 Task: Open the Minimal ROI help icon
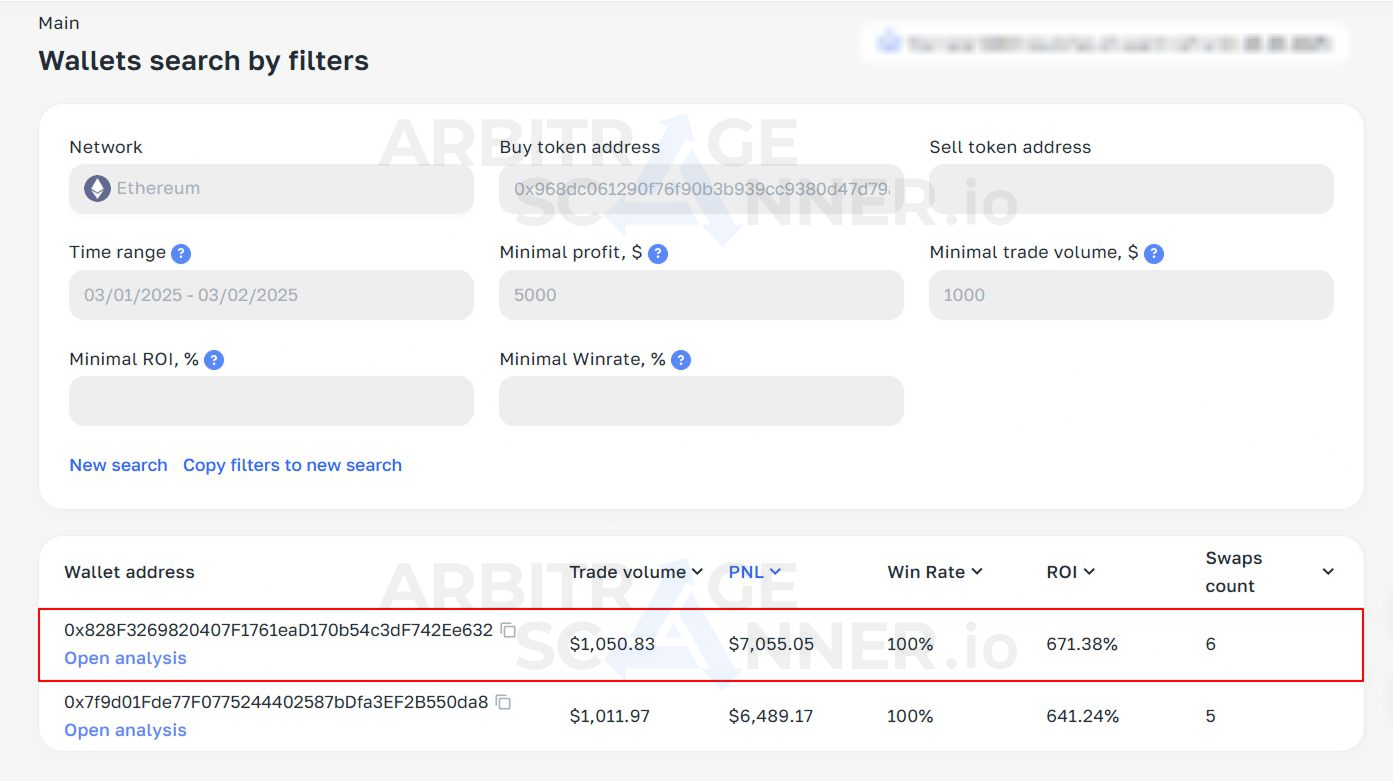[214, 360]
